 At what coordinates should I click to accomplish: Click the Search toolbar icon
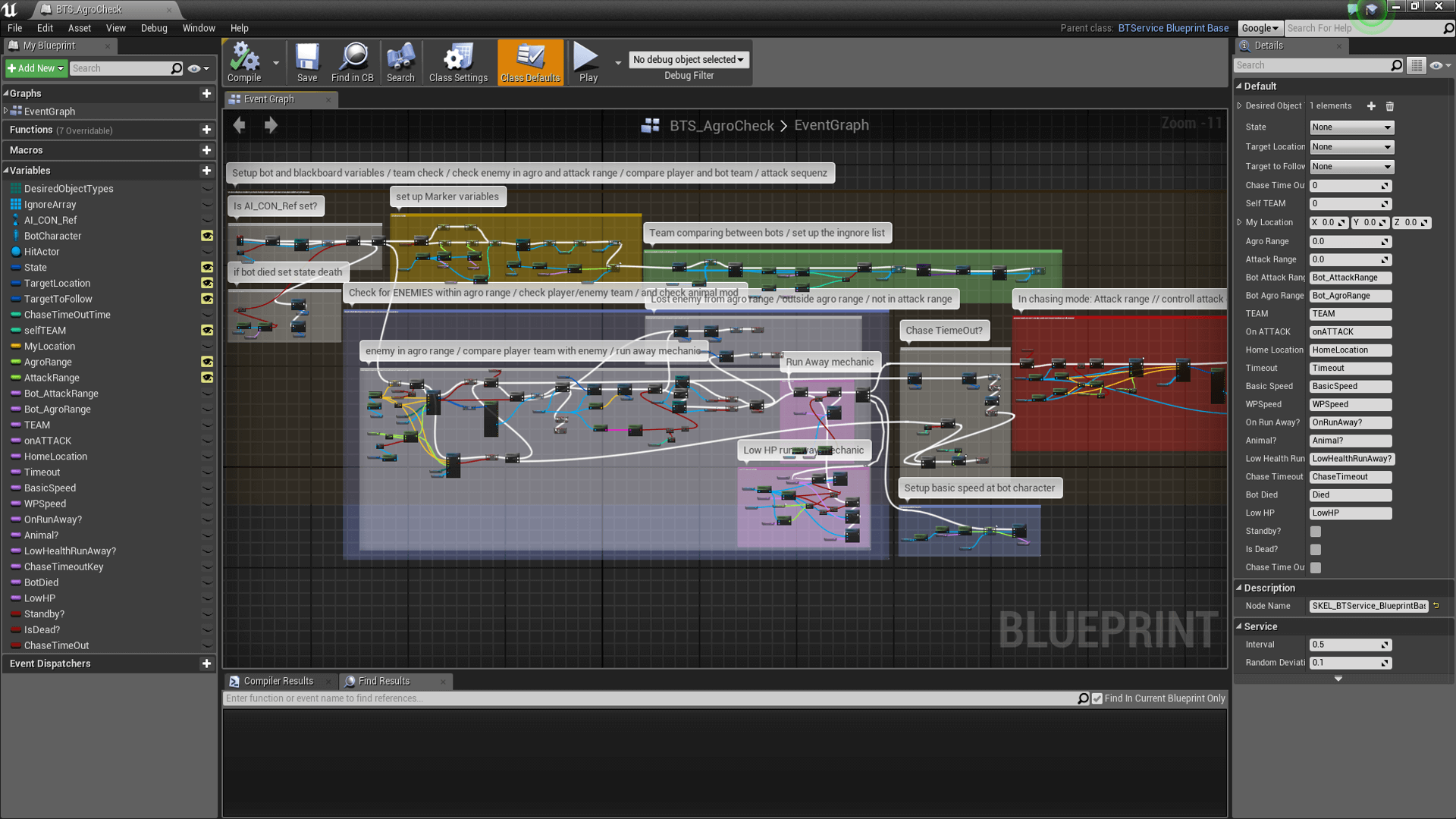[x=400, y=62]
